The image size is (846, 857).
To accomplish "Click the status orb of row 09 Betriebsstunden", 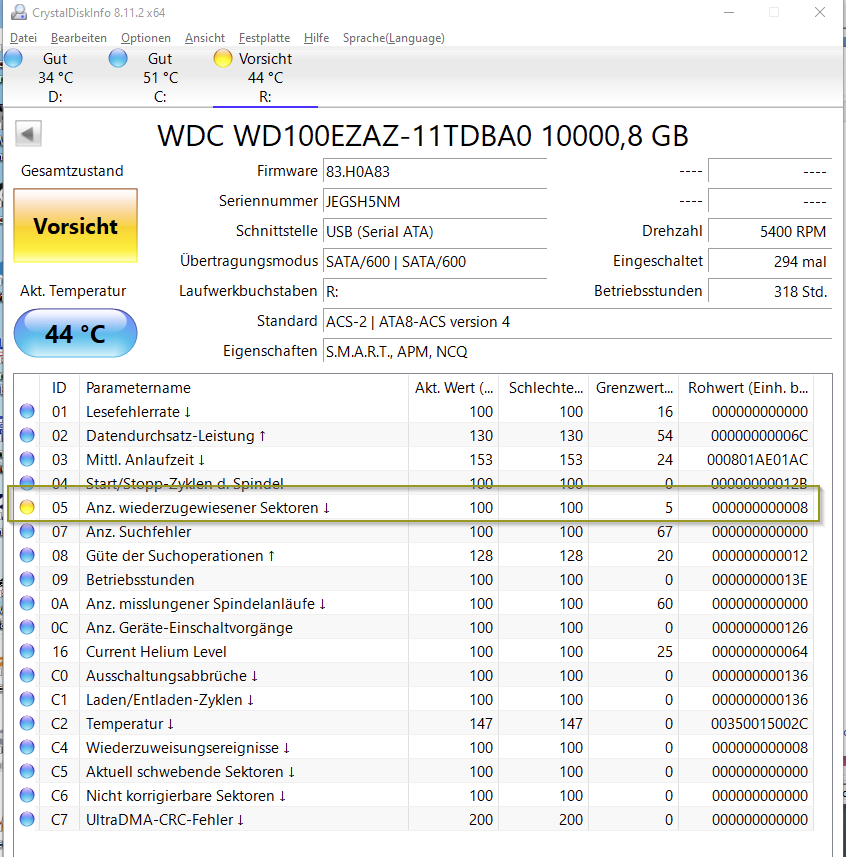I will tap(27, 579).
